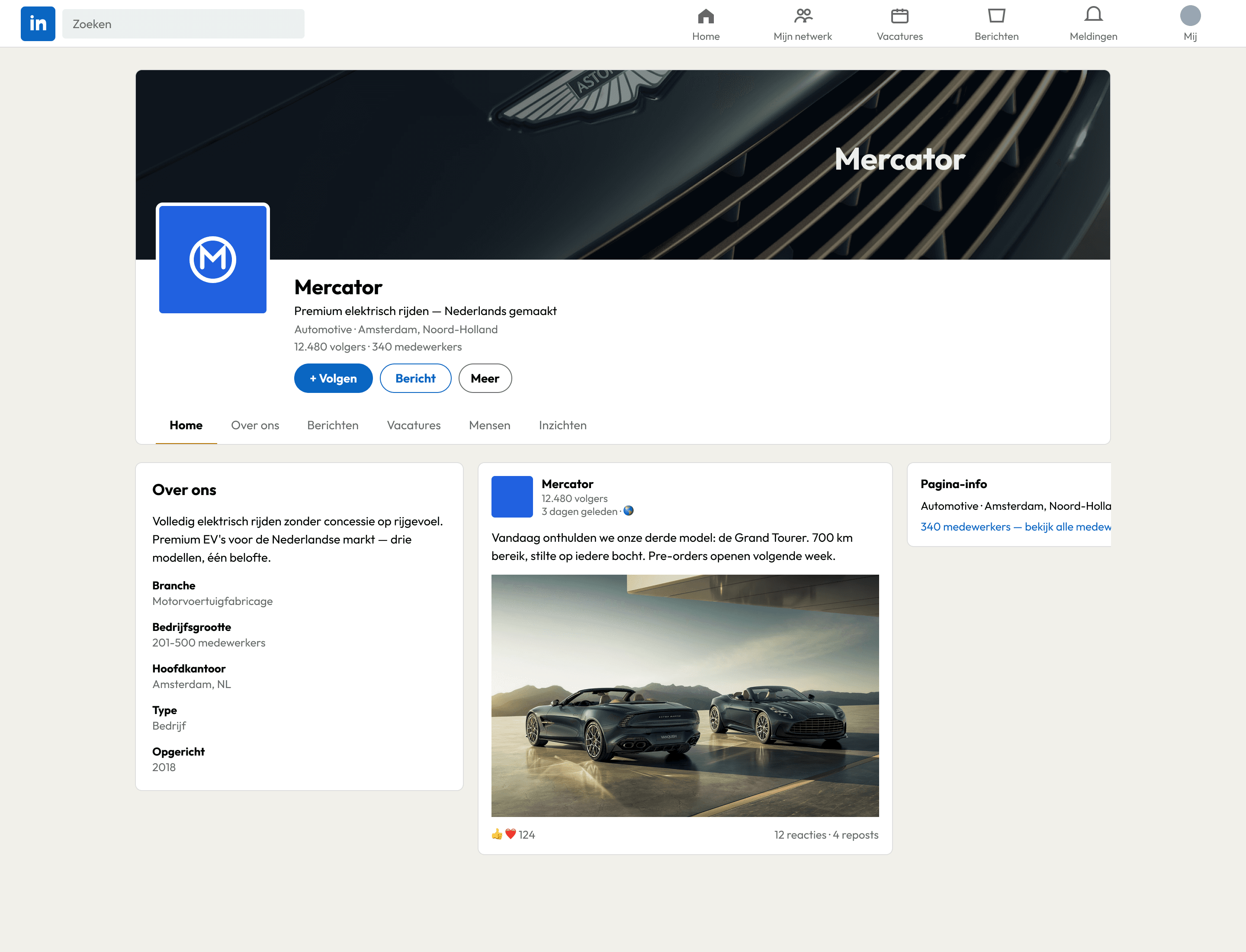
Task: Click '2018' under Opgericht
Action: point(164,767)
